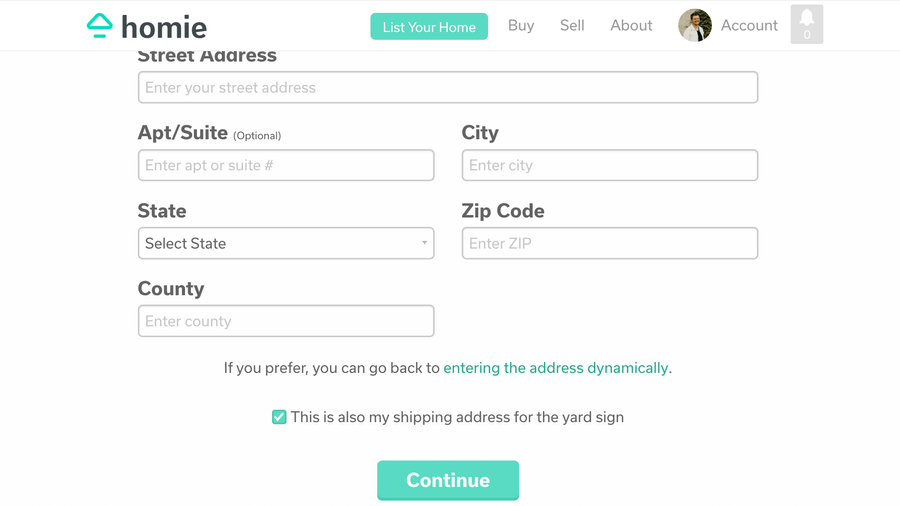Follow the entering the address dynamically link
The height and width of the screenshot is (506, 900).
(x=556, y=368)
